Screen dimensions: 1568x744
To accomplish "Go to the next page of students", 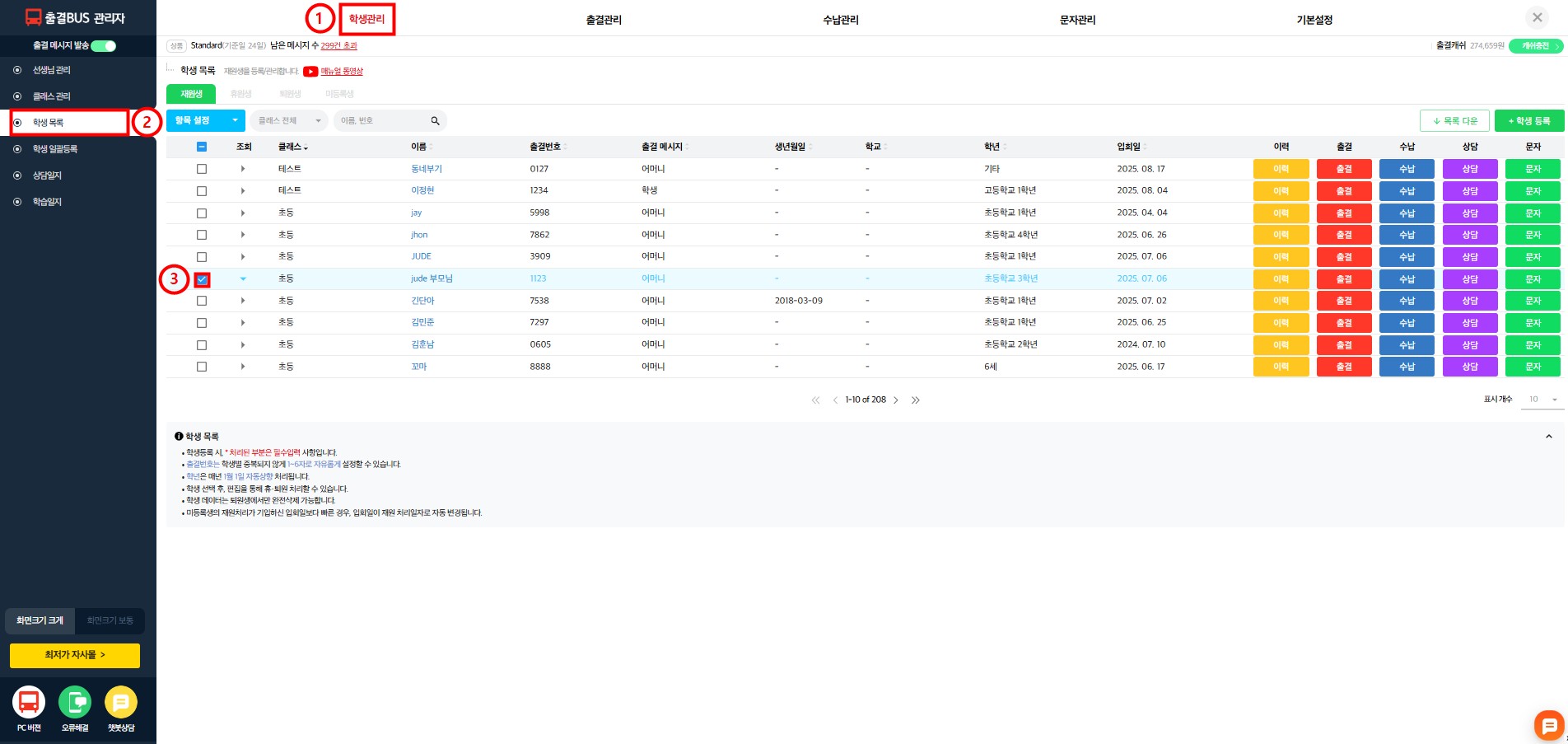I will [x=896, y=400].
